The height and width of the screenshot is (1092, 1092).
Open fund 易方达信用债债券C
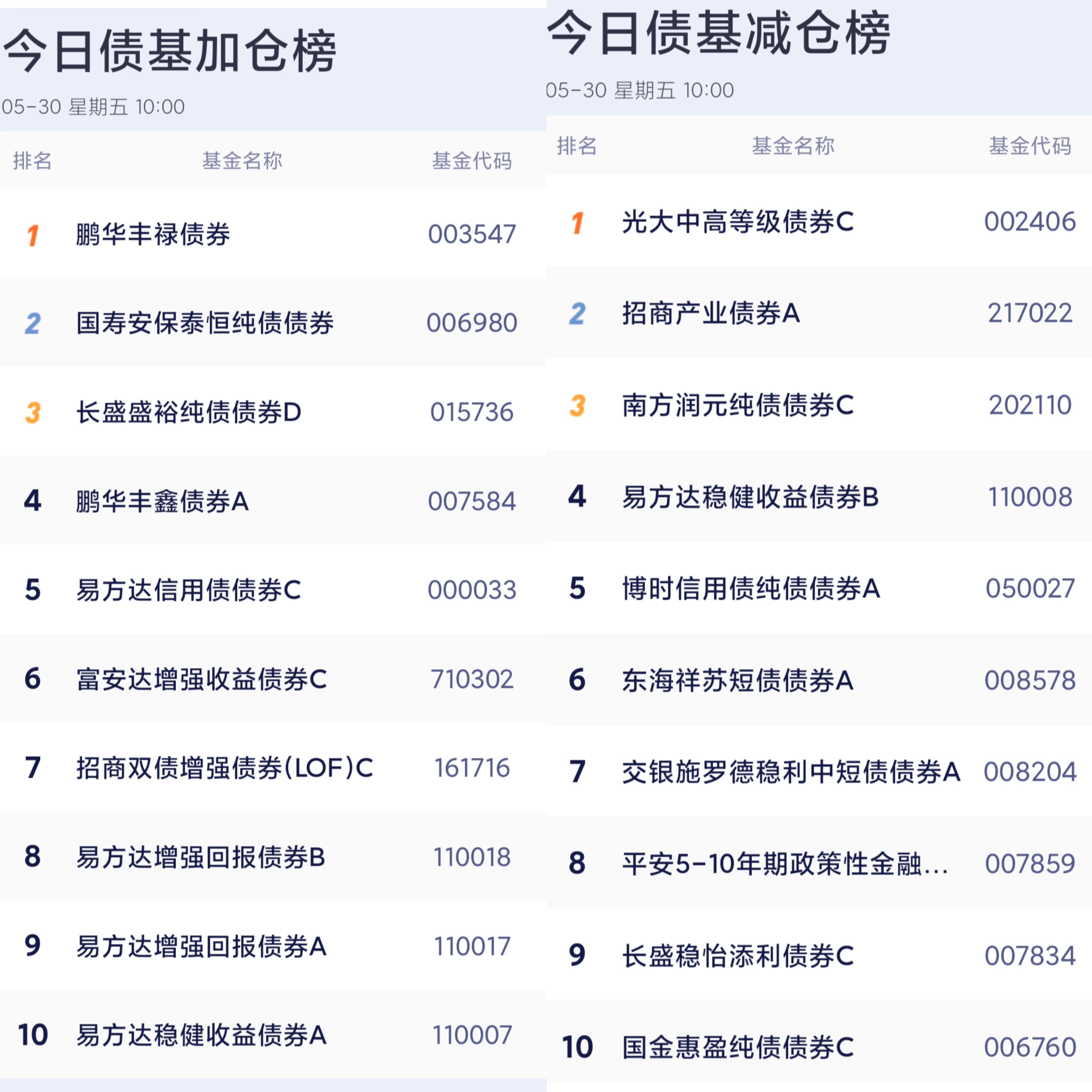188,590
